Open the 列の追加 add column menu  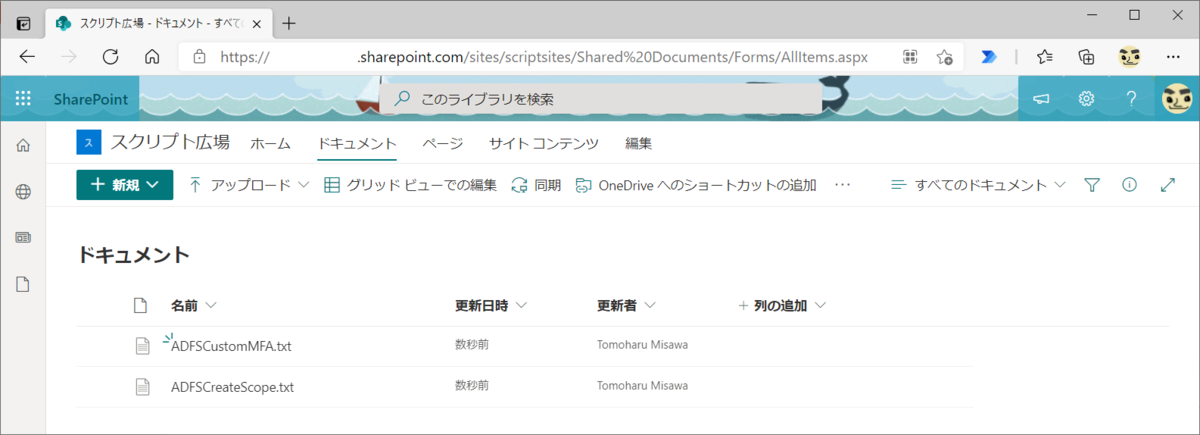coord(781,305)
